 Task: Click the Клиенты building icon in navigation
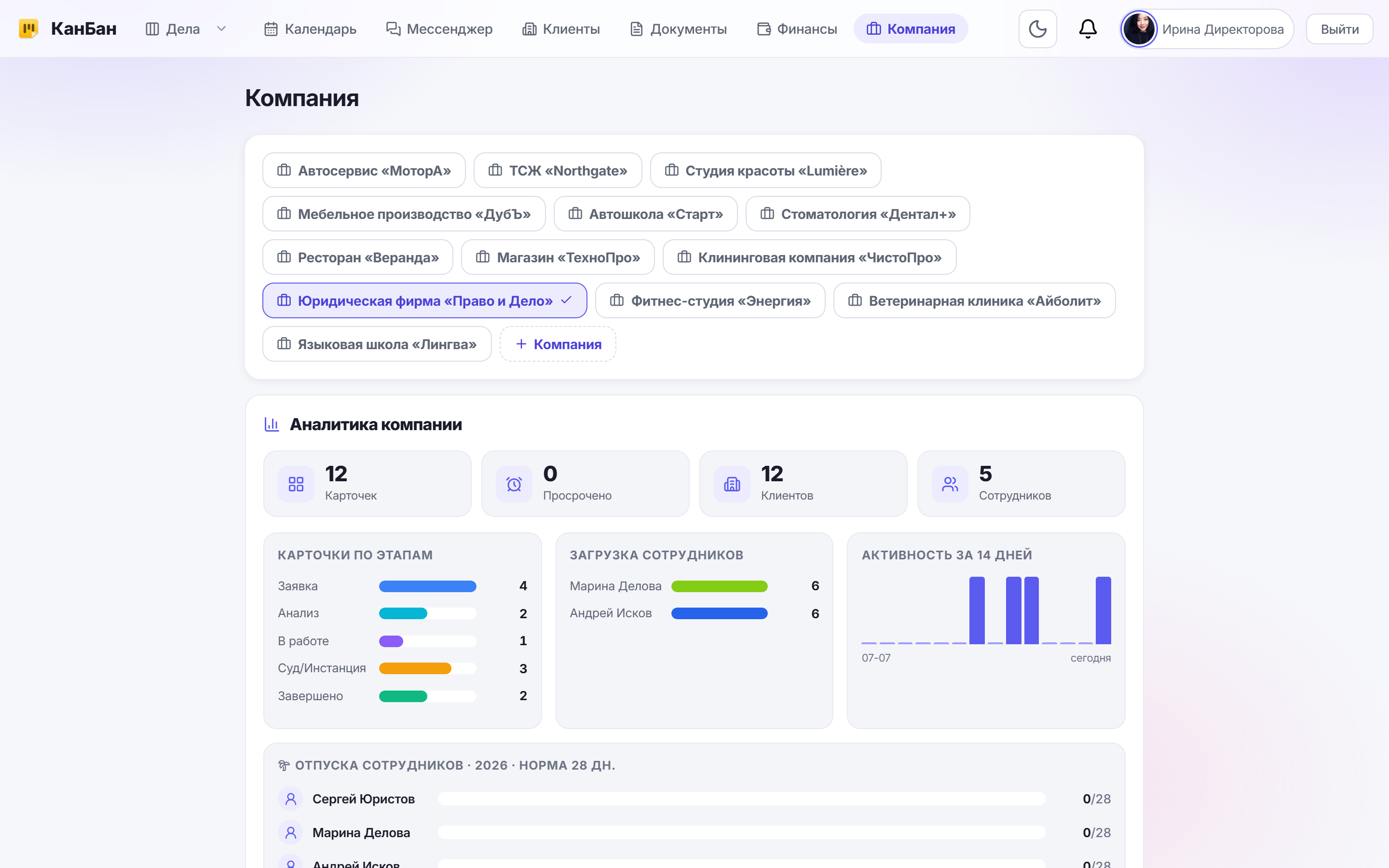(529, 29)
